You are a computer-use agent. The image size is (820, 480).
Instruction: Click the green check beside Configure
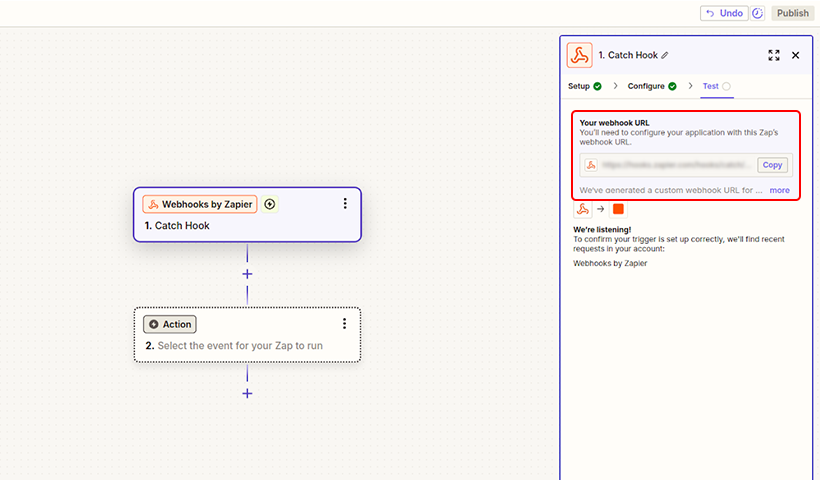tap(673, 86)
